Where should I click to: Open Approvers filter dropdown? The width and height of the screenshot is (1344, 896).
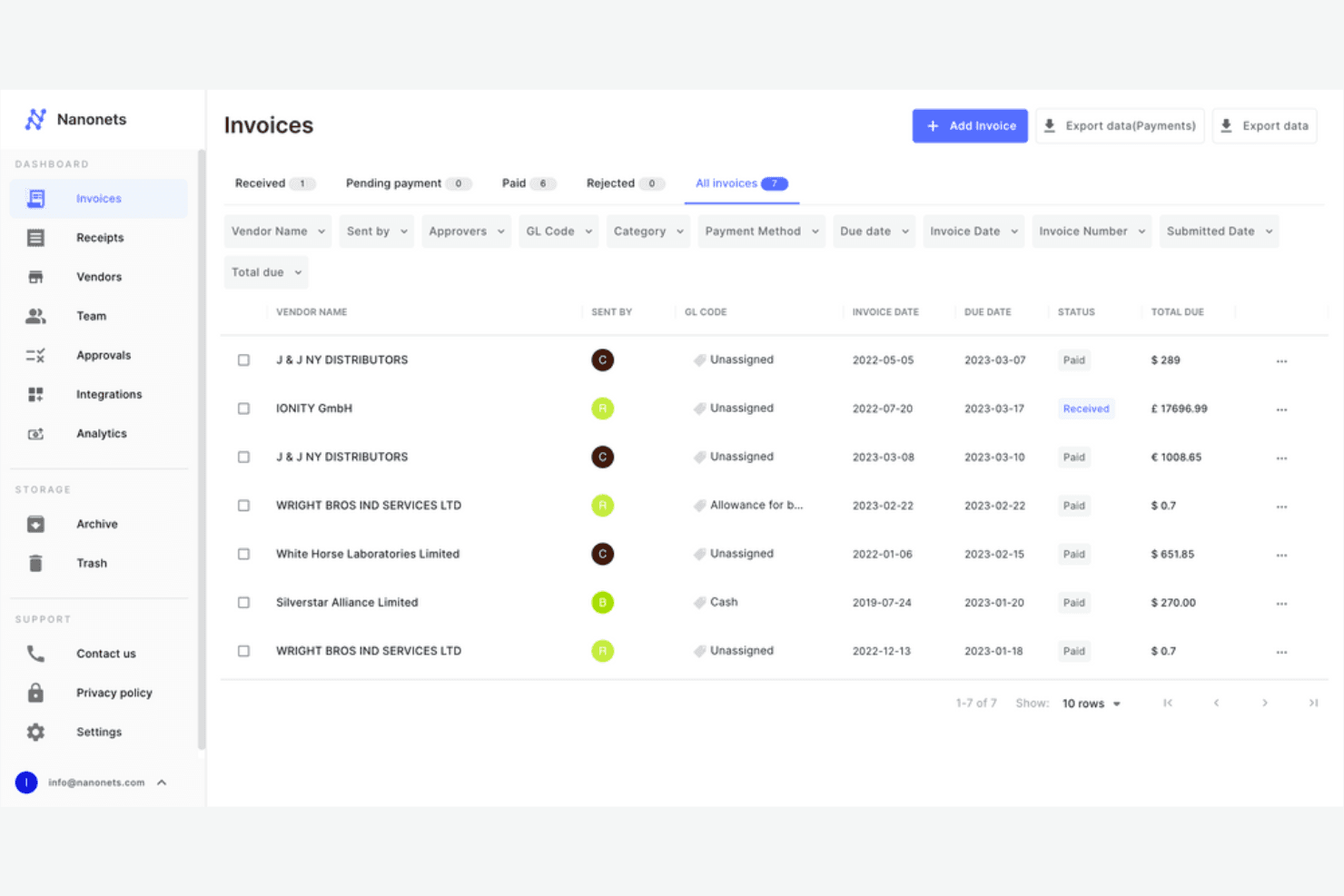coord(467,231)
